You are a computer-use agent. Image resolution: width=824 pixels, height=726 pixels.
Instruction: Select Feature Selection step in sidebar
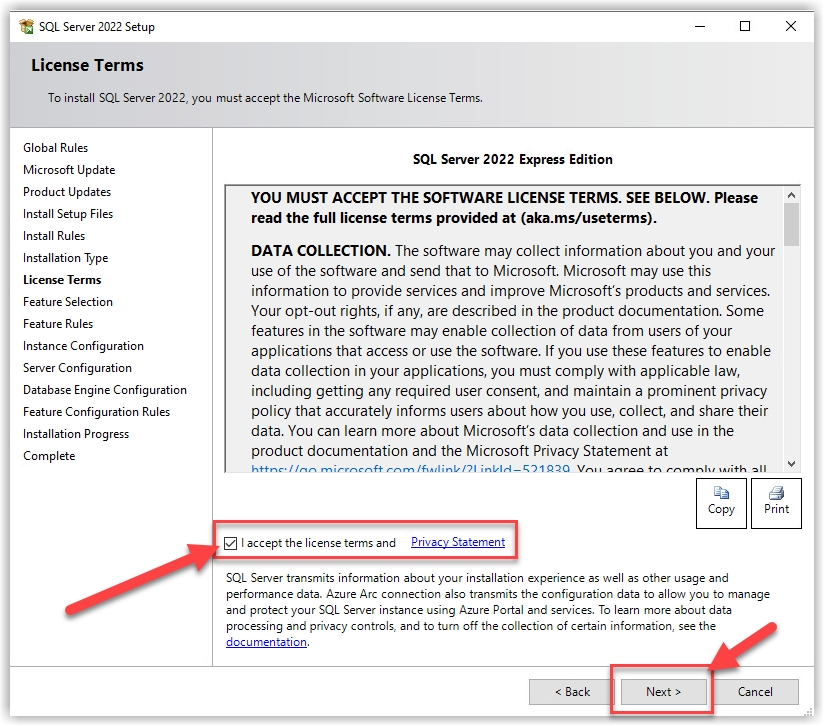click(x=68, y=302)
